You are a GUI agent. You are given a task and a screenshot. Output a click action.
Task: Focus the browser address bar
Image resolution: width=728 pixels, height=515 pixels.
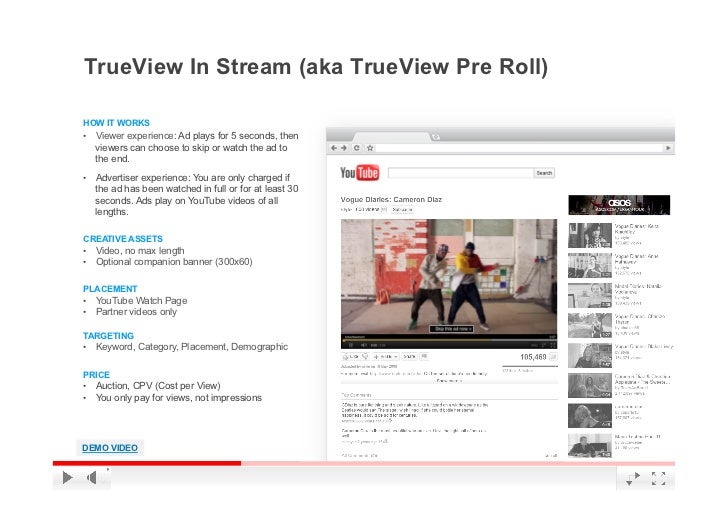pos(520,148)
